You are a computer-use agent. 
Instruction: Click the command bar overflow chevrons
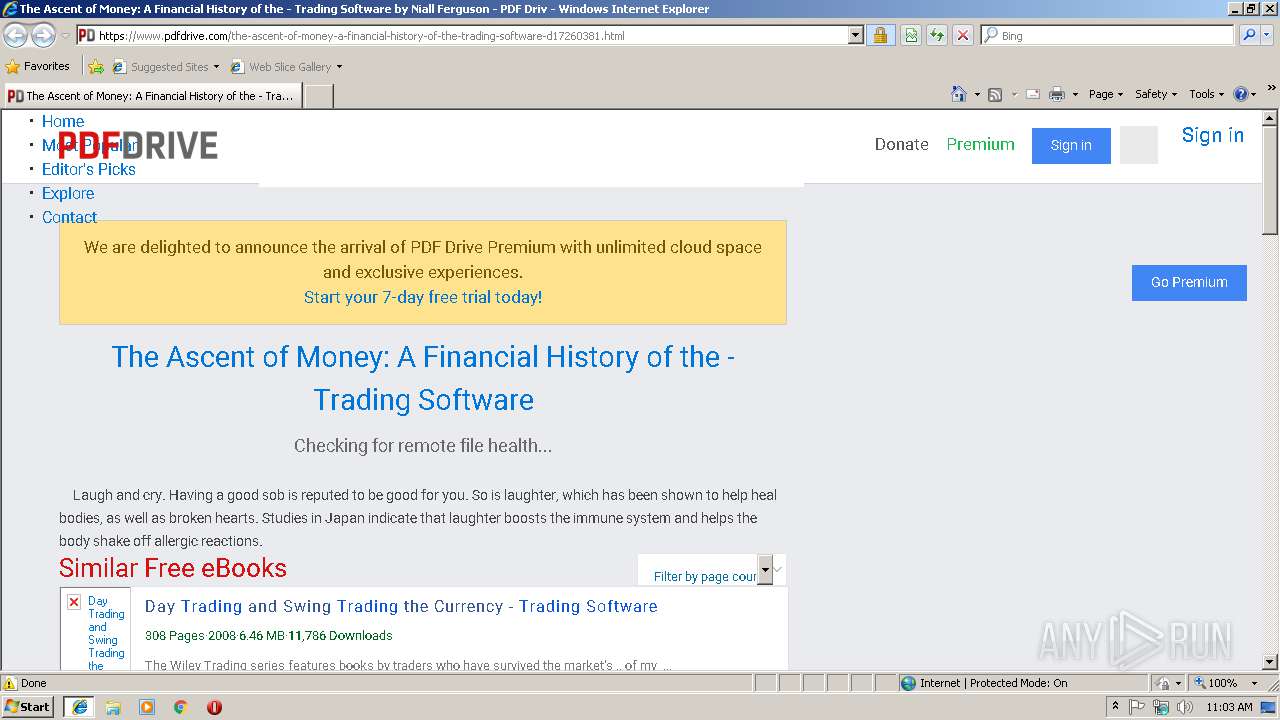point(1271,90)
